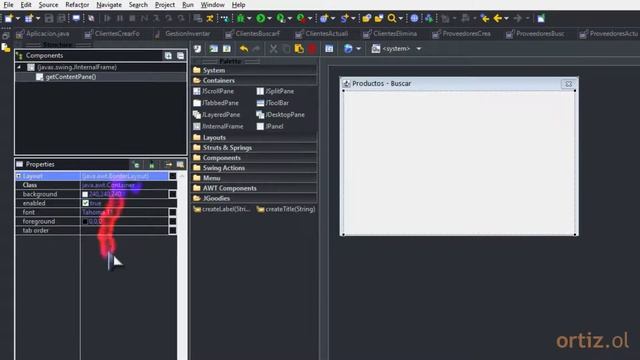Click the blue globe web browser icon

click(x=414, y=18)
